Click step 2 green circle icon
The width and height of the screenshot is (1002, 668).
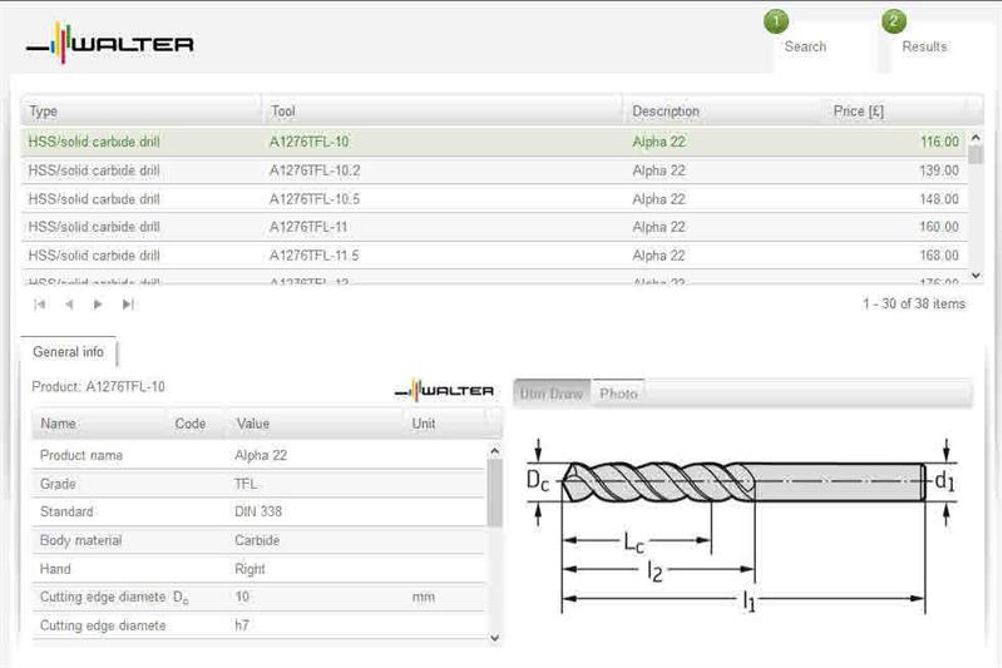[x=894, y=22]
